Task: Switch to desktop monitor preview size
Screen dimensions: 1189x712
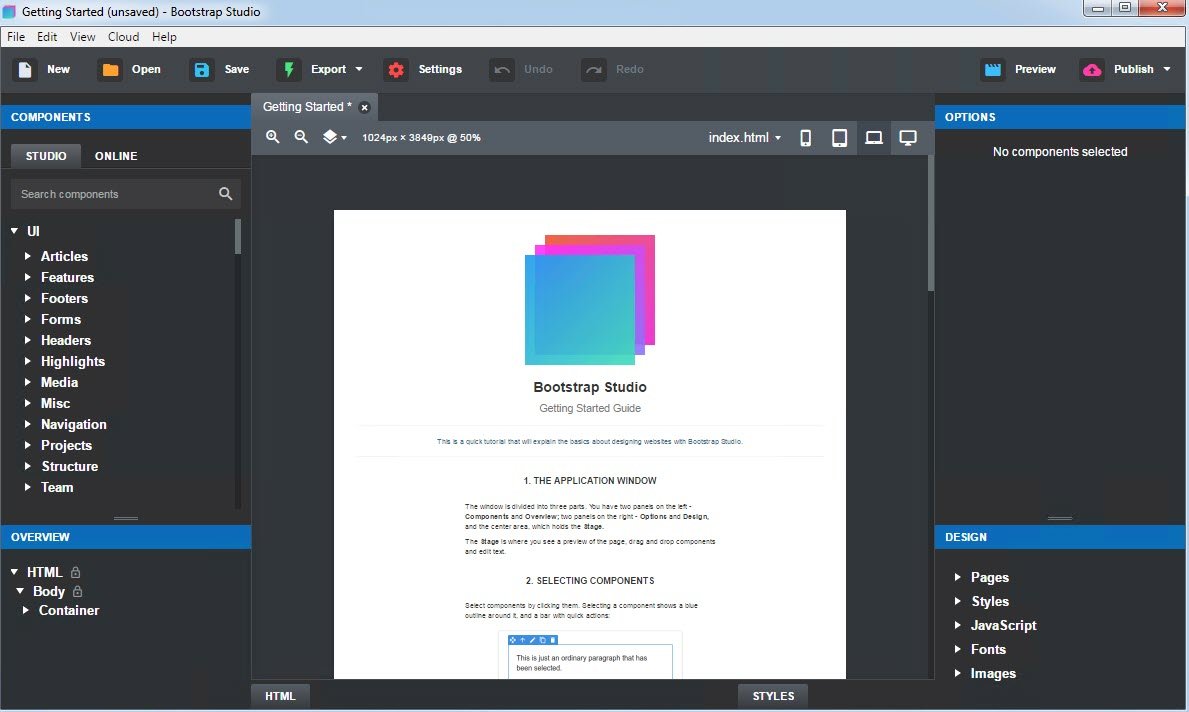Action: pos(908,138)
